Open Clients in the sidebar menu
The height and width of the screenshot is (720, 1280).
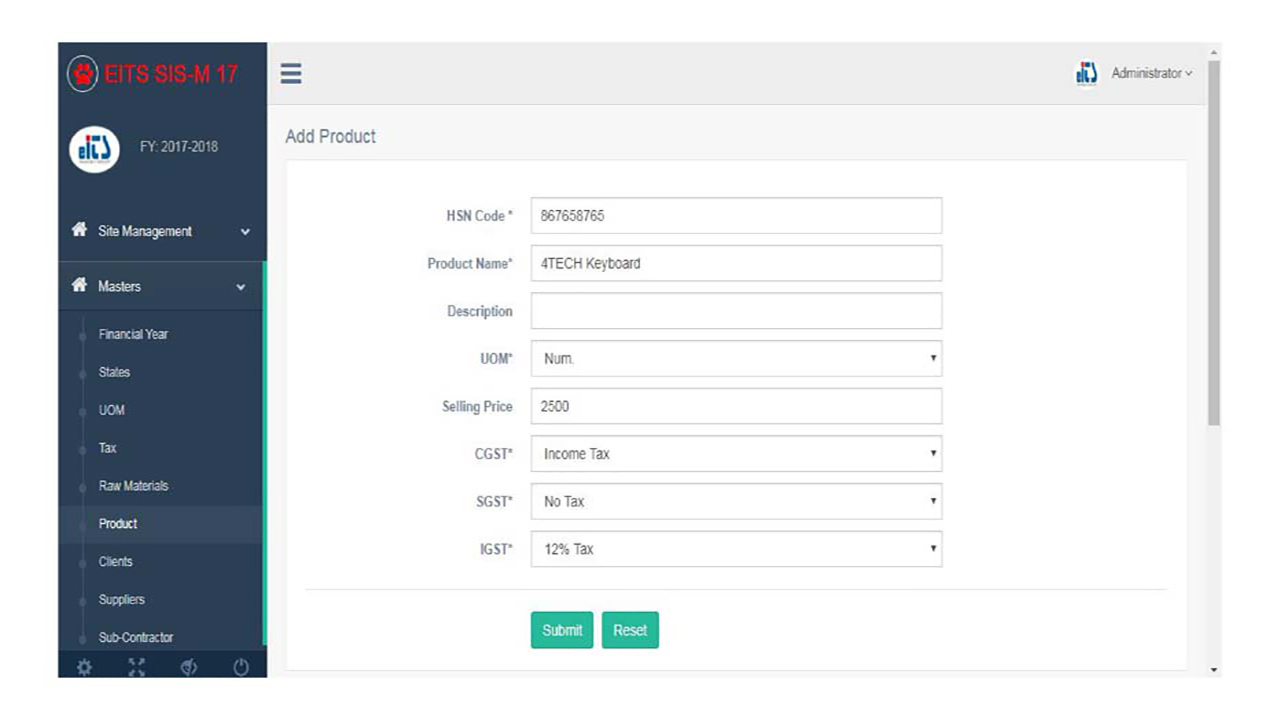[x=115, y=562]
